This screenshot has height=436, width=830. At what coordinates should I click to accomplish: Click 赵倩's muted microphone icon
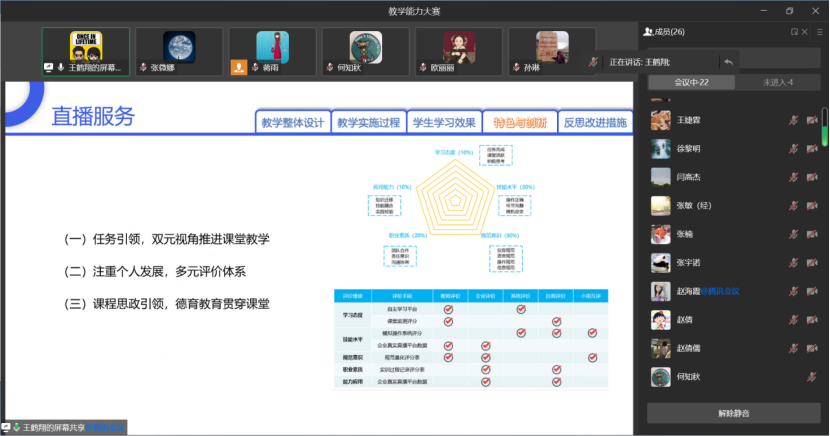[793, 321]
